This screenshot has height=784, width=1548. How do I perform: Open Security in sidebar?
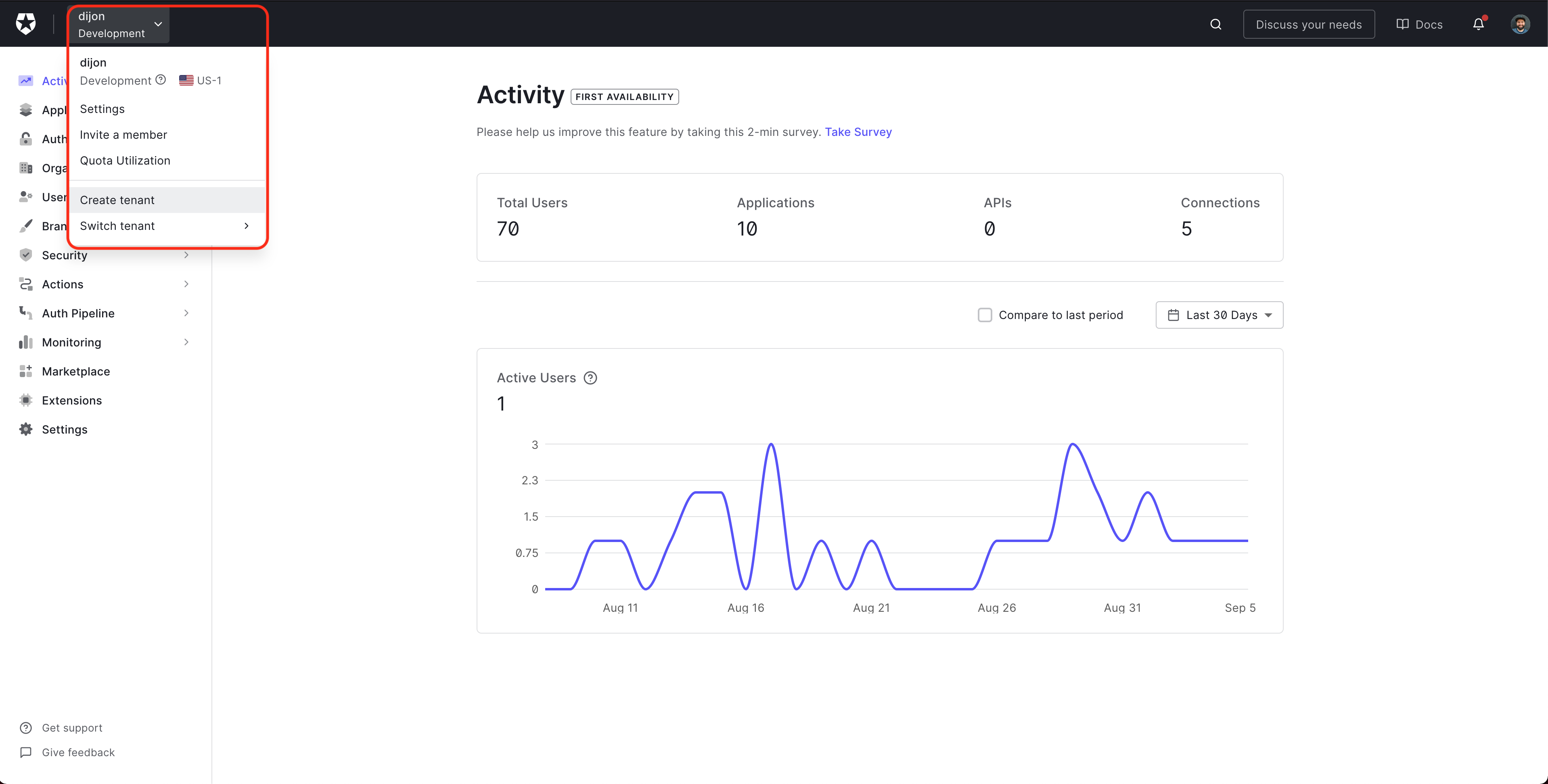click(x=64, y=255)
